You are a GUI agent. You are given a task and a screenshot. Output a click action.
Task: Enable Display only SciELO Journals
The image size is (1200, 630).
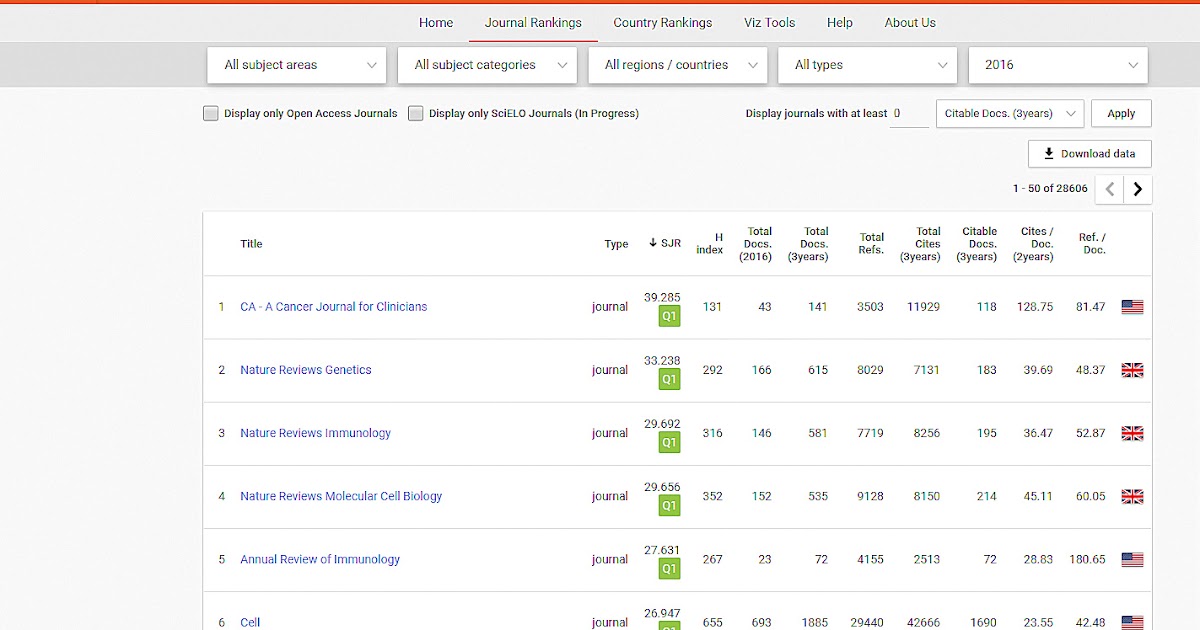(x=415, y=113)
